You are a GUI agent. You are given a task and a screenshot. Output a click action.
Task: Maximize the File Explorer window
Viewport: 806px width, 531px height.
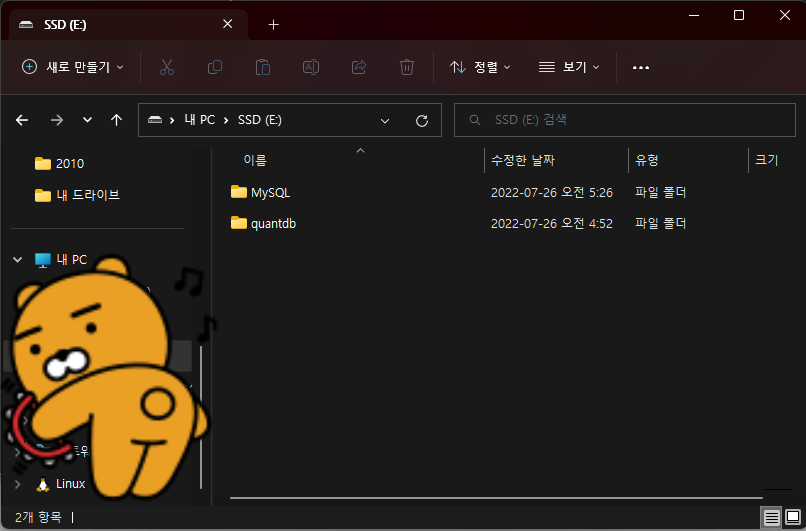click(x=739, y=15)
